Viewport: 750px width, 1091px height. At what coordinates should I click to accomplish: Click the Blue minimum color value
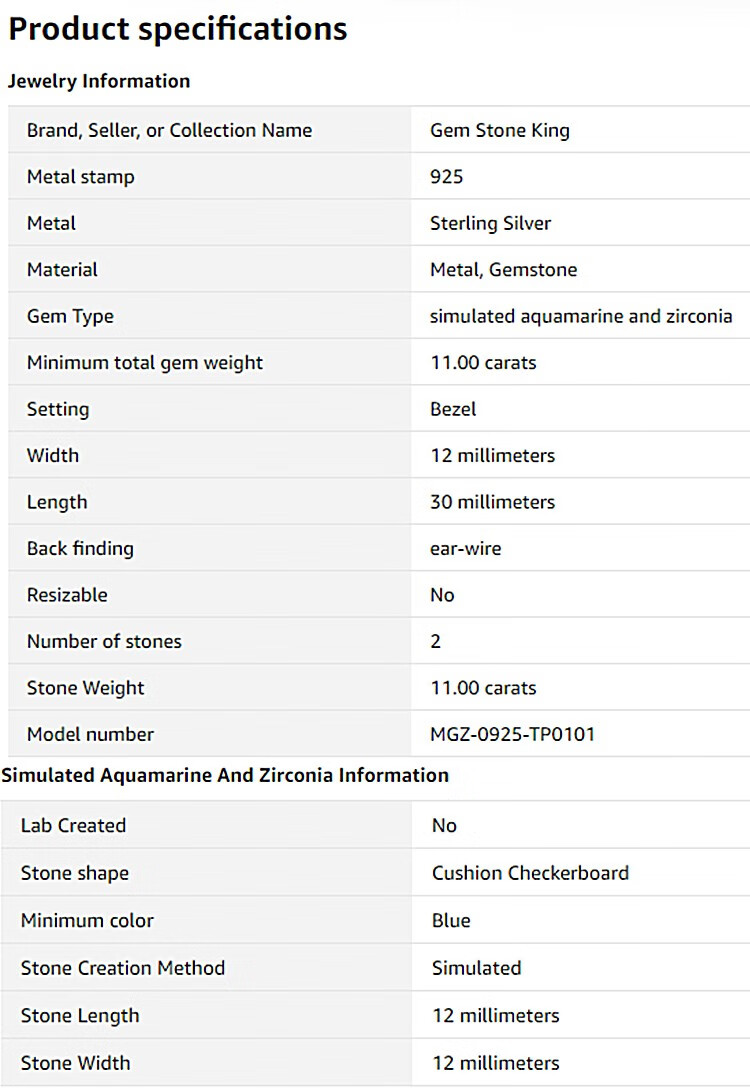point(451,920)
